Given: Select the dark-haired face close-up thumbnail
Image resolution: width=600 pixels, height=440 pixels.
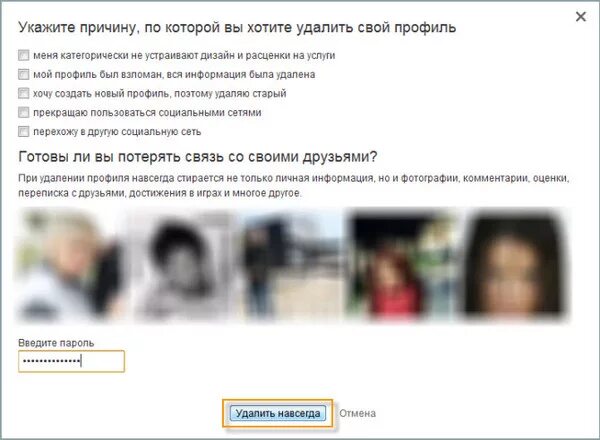Looking at the screenshot, I should pyautogui.click(x=517, y=265).
